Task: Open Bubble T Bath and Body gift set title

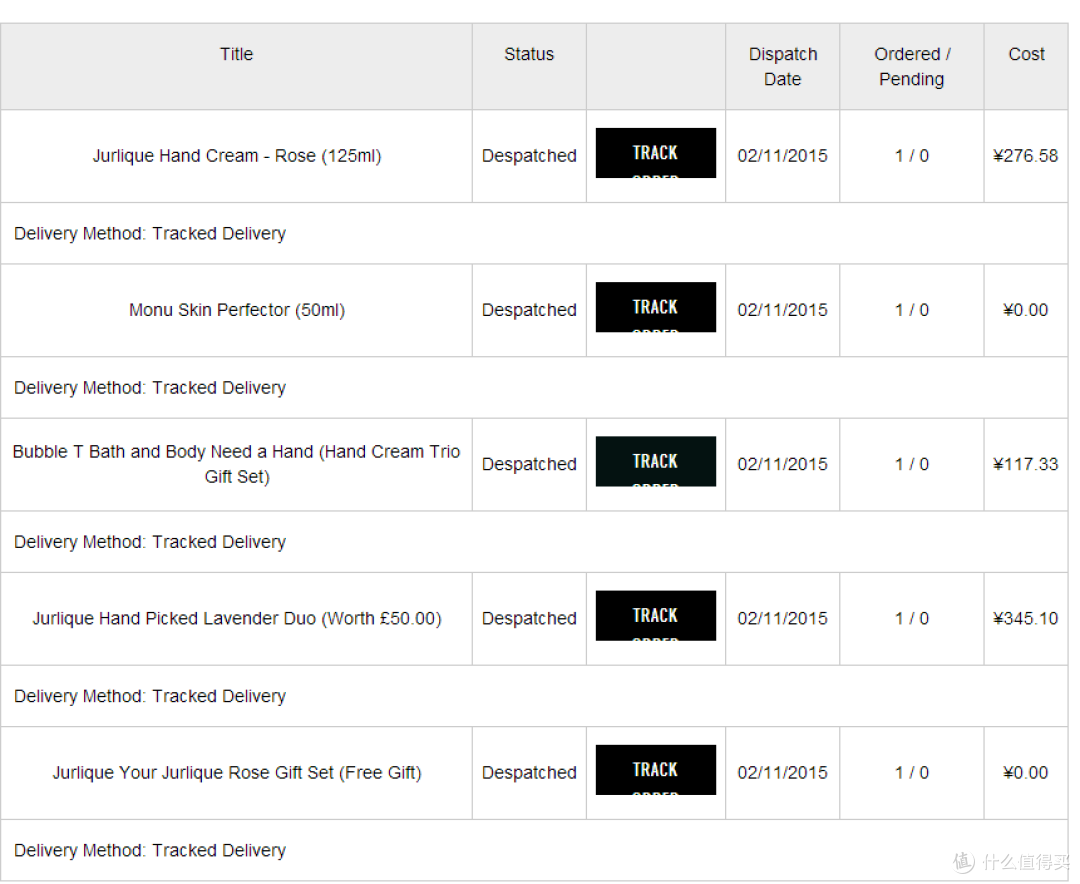Action: 237,464
